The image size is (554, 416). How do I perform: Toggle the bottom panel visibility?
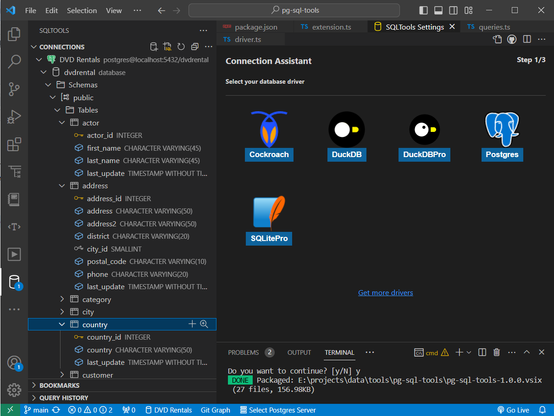[438, 10]
